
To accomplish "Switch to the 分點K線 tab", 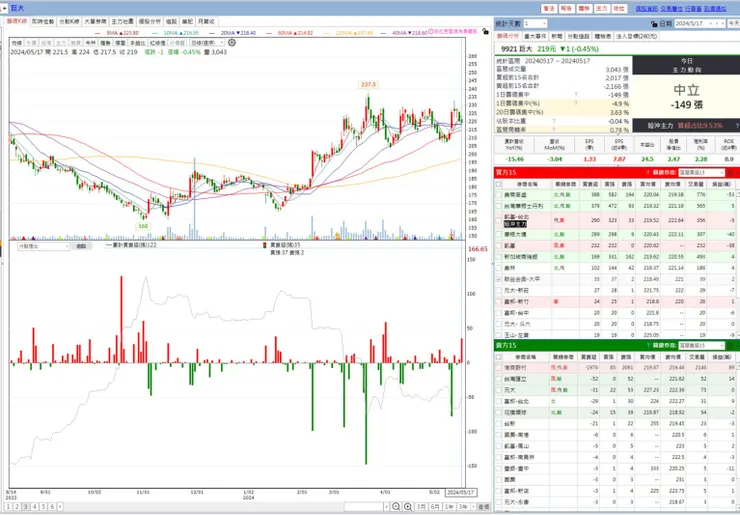I will 69,21.
